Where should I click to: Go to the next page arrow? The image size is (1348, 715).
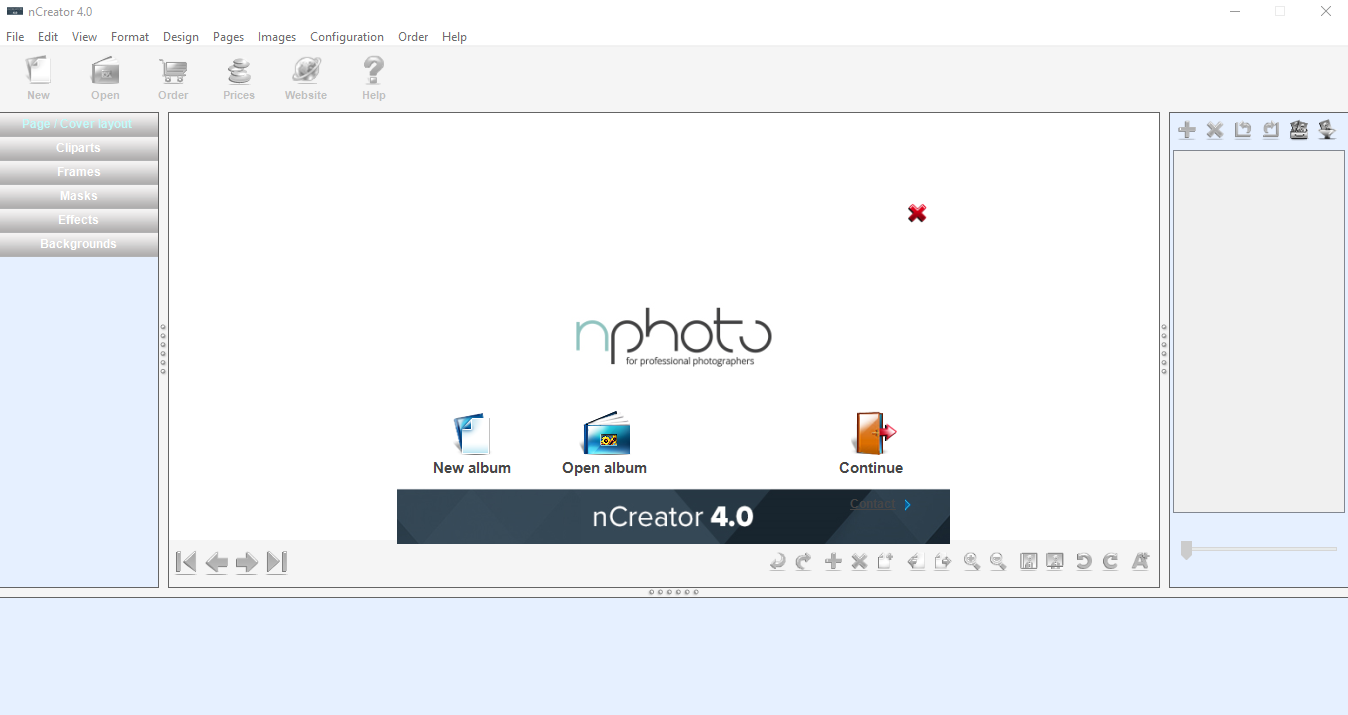point(247,563)
